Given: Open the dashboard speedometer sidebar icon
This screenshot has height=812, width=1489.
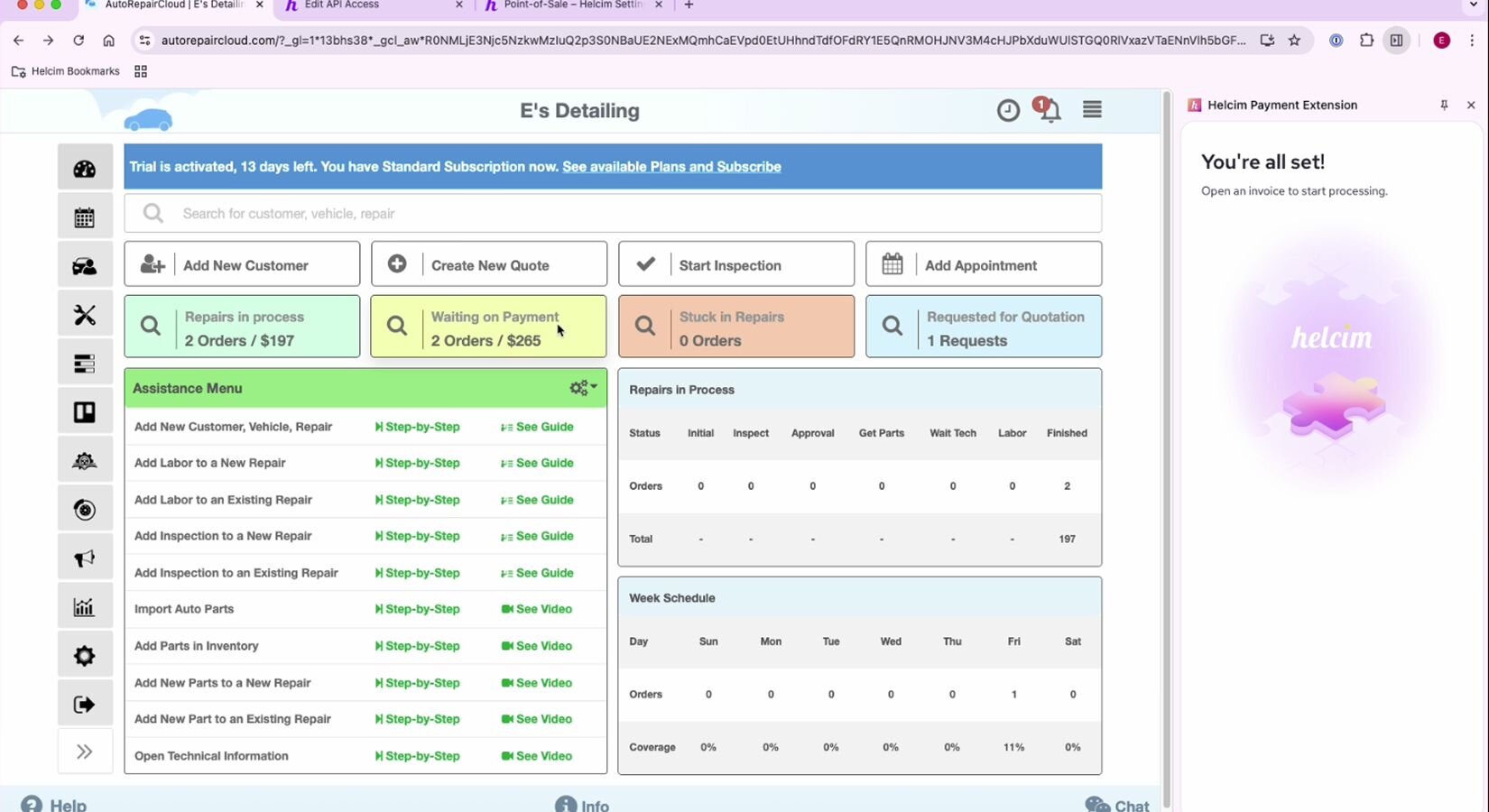Looking at the screenshot, I should 85,169.
